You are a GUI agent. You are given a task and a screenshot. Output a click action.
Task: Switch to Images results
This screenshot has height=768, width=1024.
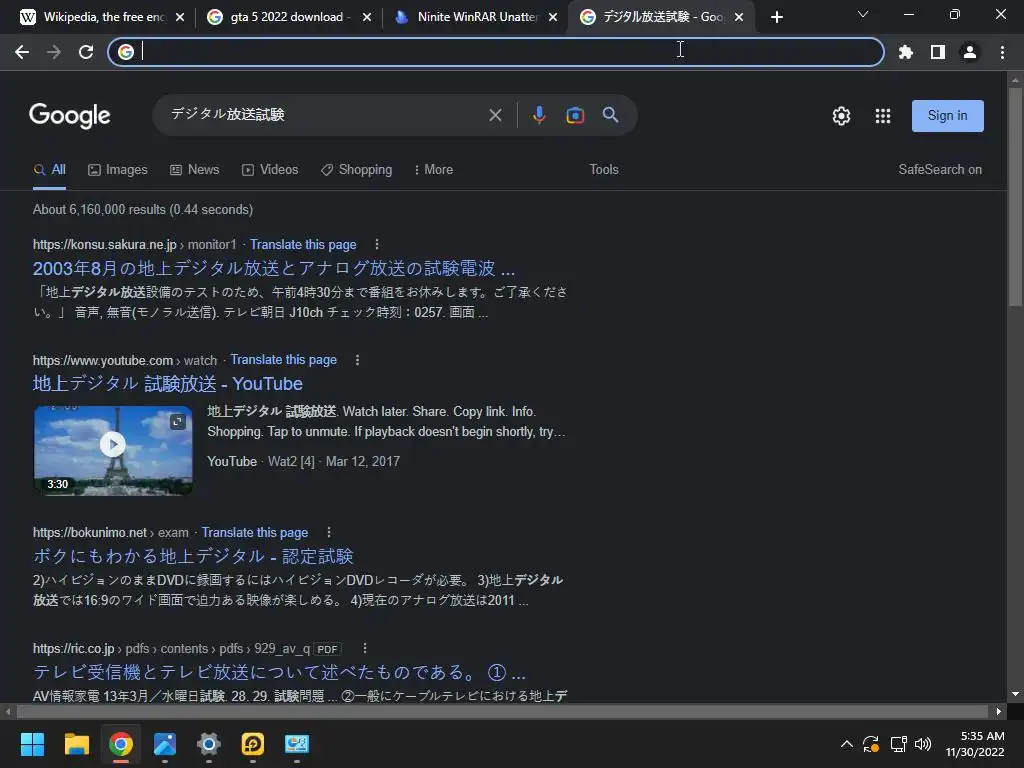click(118, 170)
